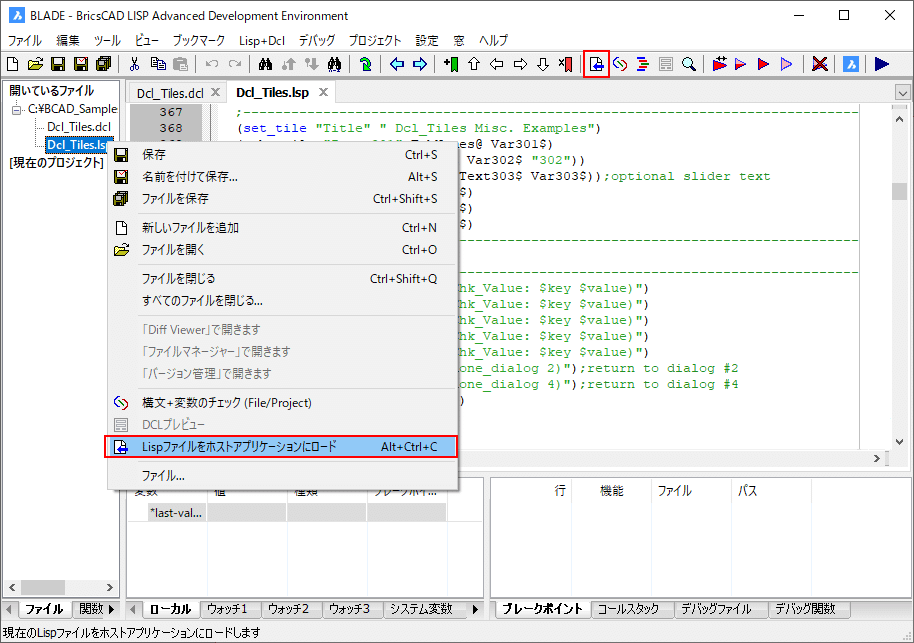
Task: Open the editor tab list dropdown arrow
Action: [x=902, y=93]
